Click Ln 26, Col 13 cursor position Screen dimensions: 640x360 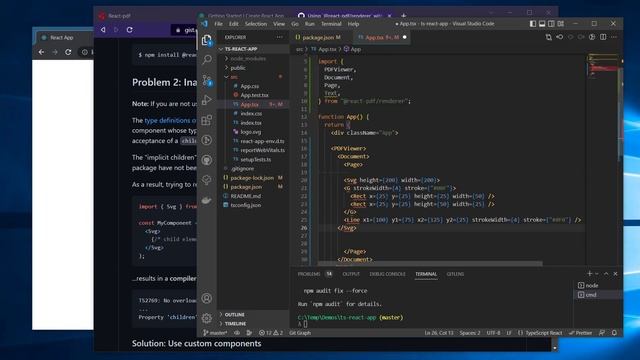pyautogui.click(x=439, y=333)
